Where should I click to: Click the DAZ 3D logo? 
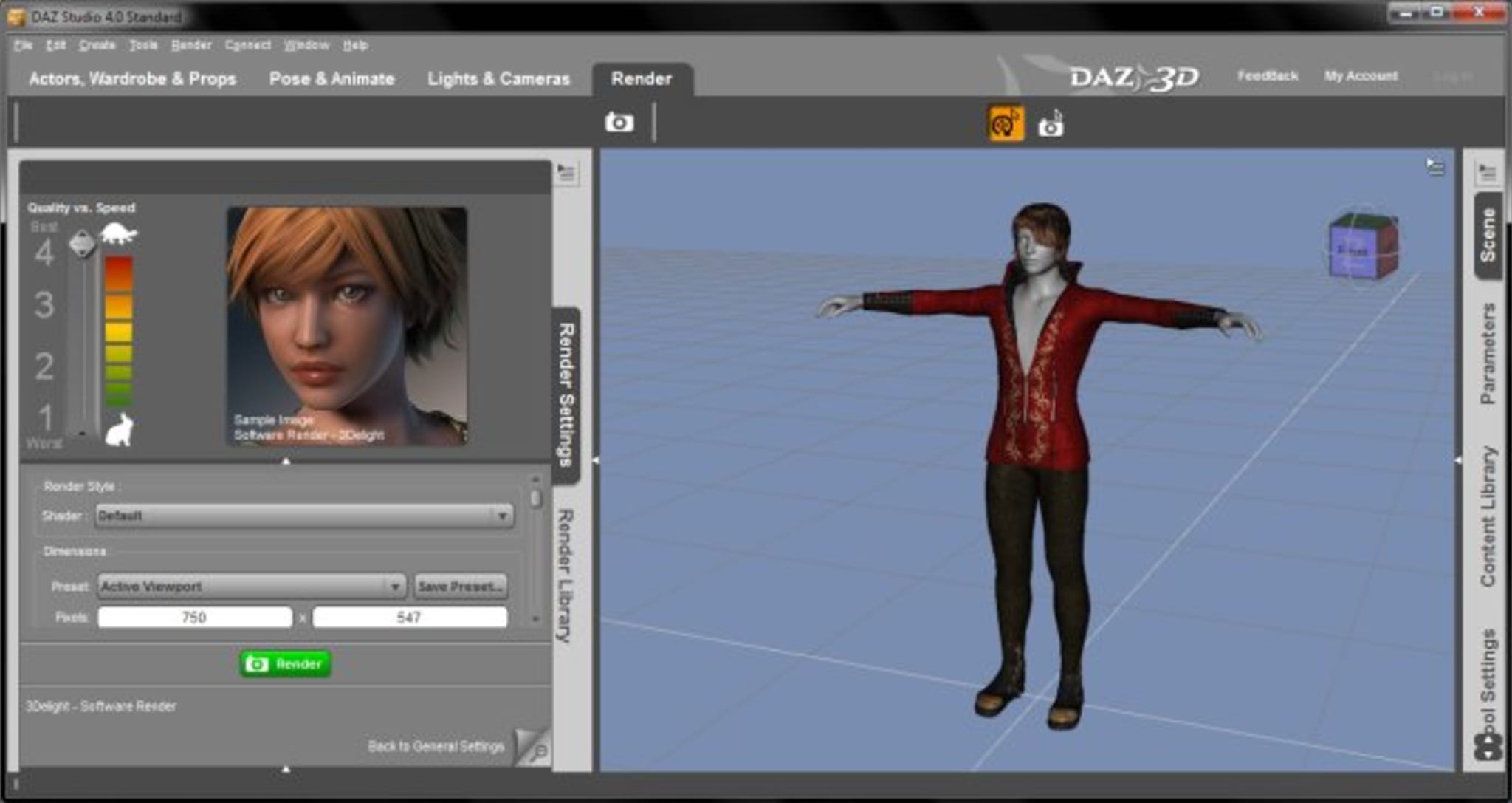pos(1135,77)
